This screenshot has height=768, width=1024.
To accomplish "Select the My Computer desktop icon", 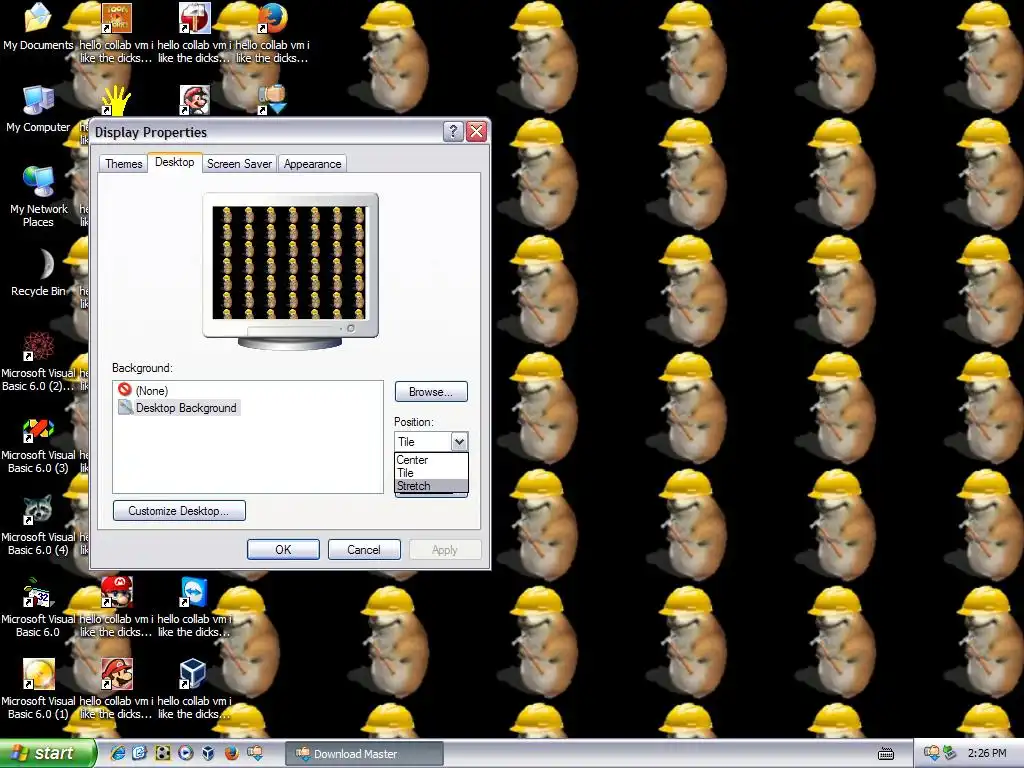I will pyautogui.click(x=39, y=101).
